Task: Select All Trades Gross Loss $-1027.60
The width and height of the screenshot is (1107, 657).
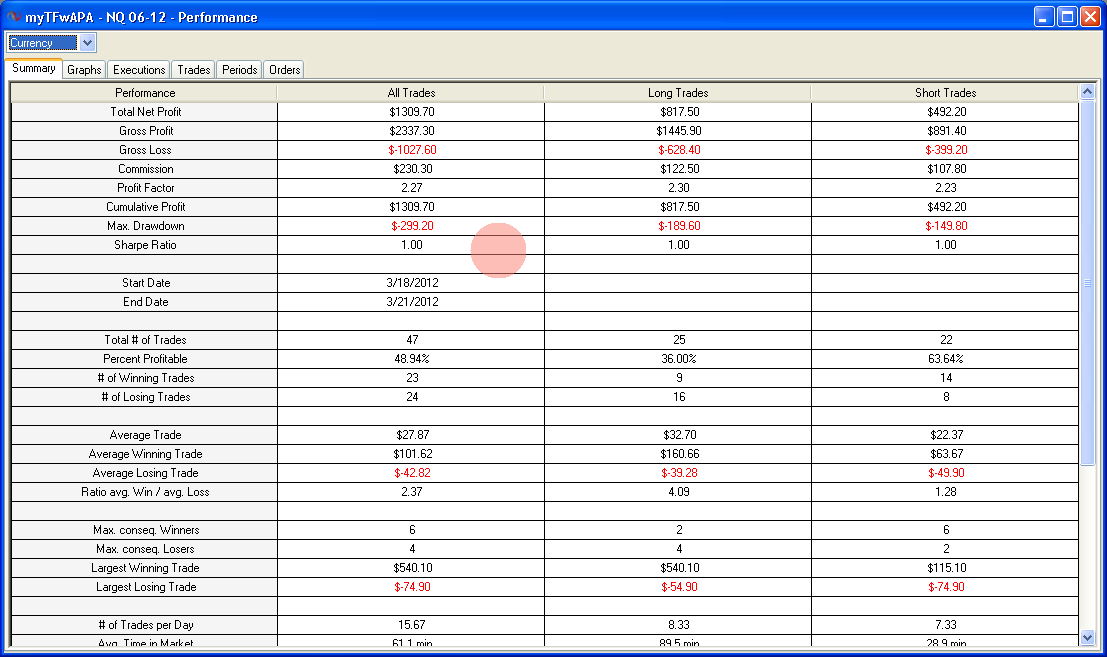Action: point(412,150)
